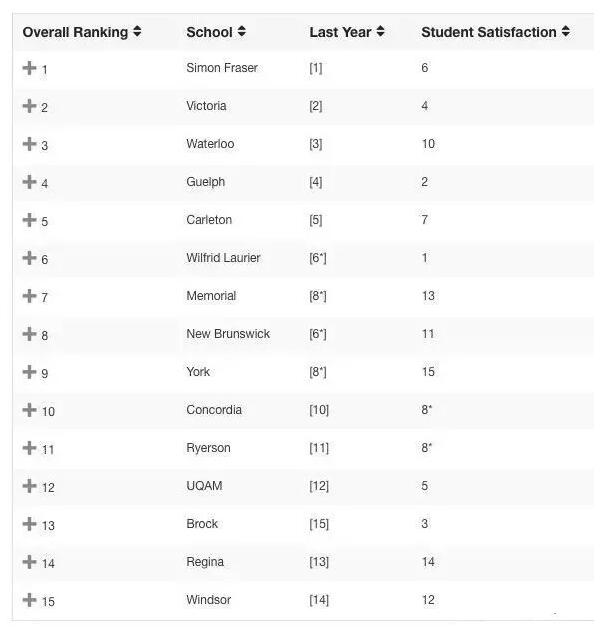Expand the Victoria row plus icon
The height and width of the screenshot is (637, 612).
[30, 105]
